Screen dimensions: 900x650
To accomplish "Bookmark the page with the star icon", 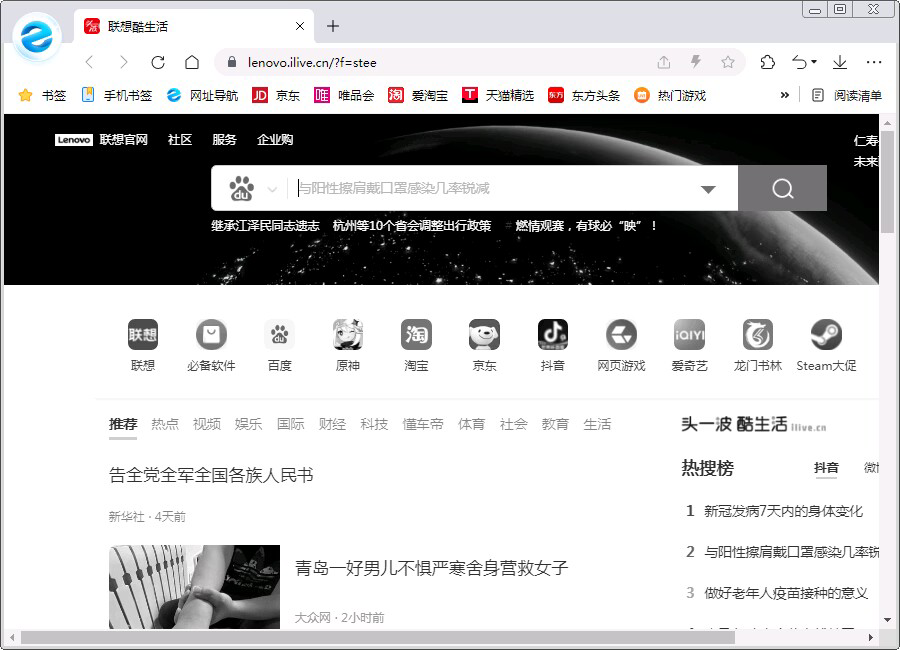I will pyautogui.click(x=728, y=62).
